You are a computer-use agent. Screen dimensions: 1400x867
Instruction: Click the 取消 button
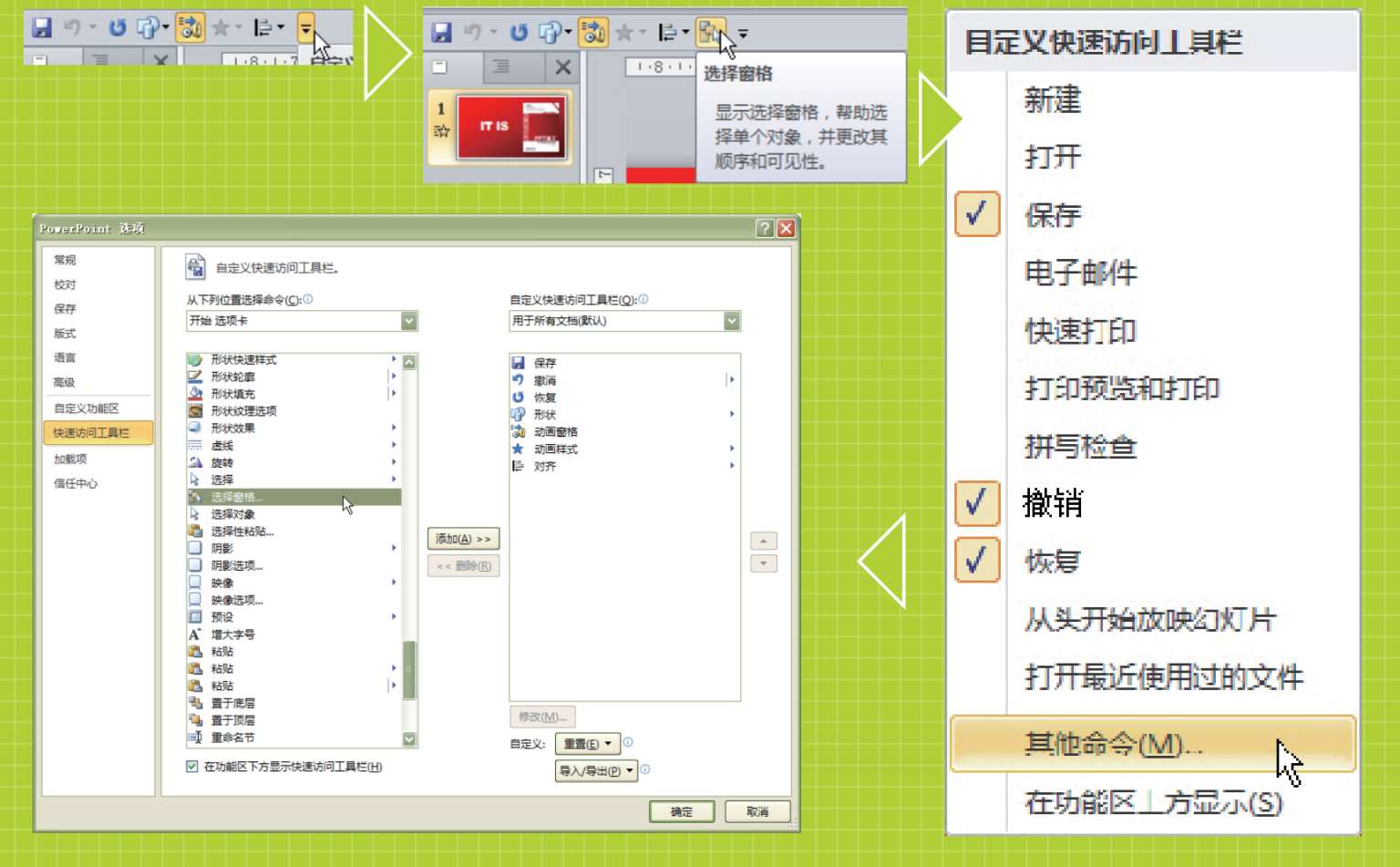(x=757, y=811)
